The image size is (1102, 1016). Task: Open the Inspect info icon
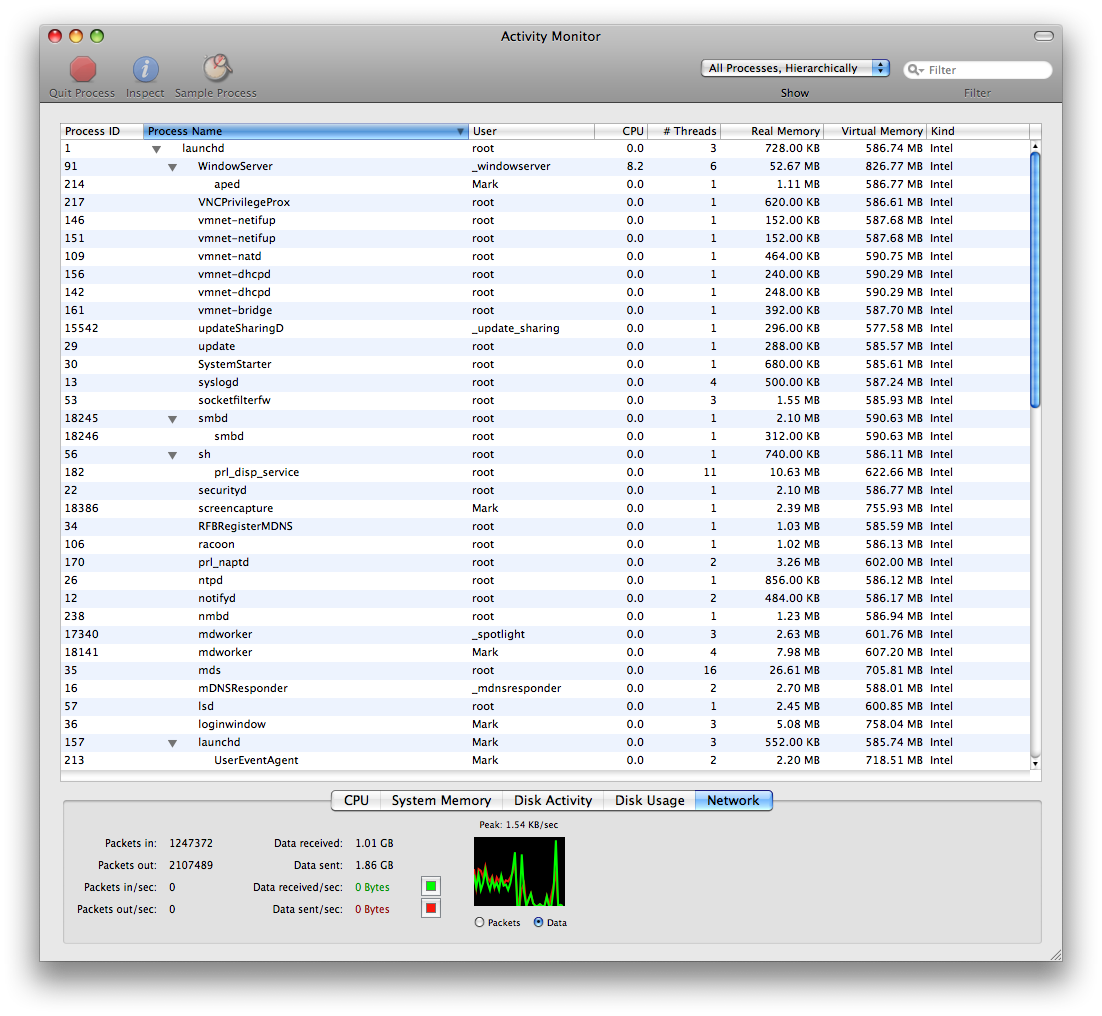[145, 70]
